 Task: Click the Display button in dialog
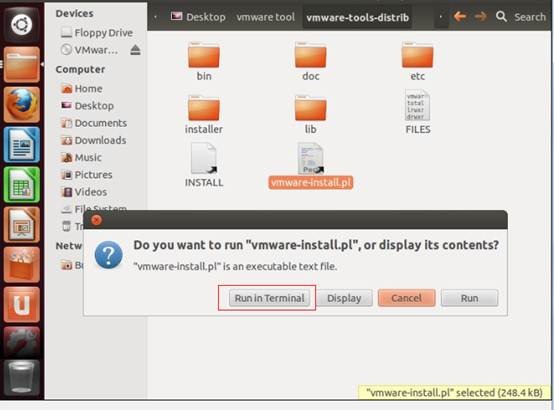pyautogui.click(x=344, y=298)
